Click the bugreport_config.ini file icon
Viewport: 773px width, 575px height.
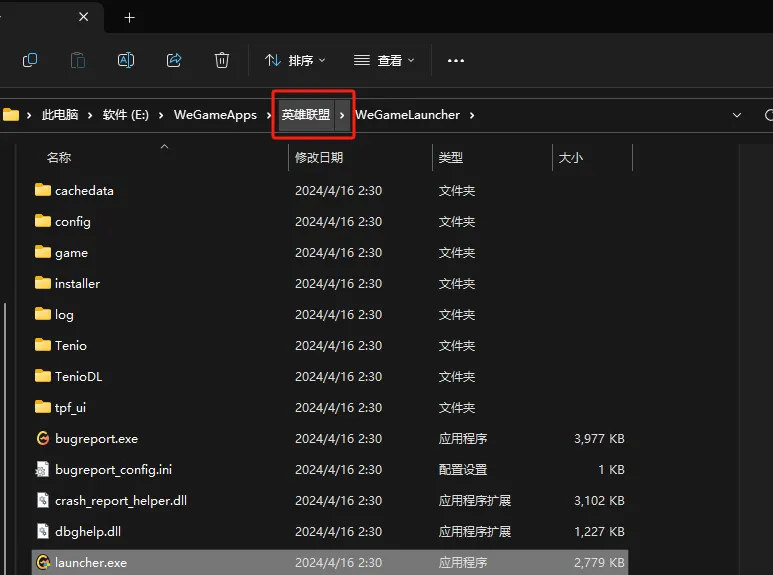[x=42, y=469]
